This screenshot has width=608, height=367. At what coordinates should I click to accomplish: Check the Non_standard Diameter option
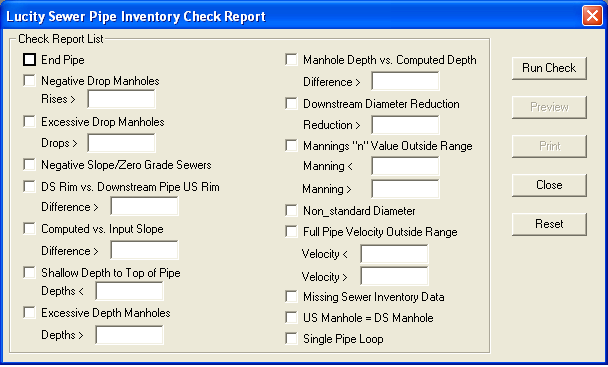click(x=291, y=211)
